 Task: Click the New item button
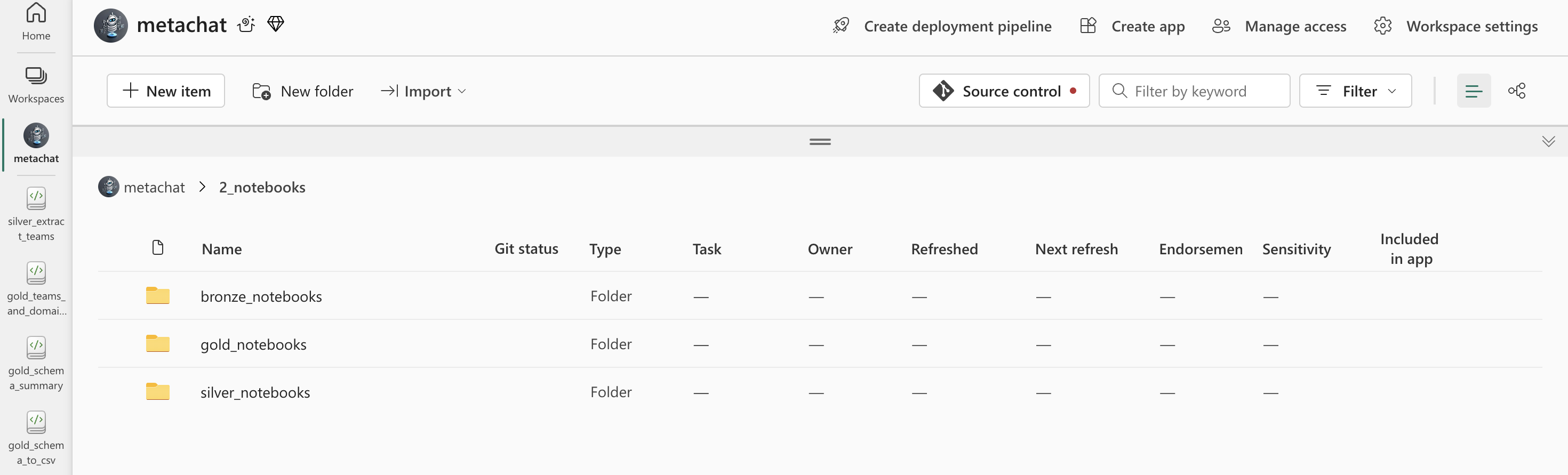pyautogui.click(x=165, y=91)
